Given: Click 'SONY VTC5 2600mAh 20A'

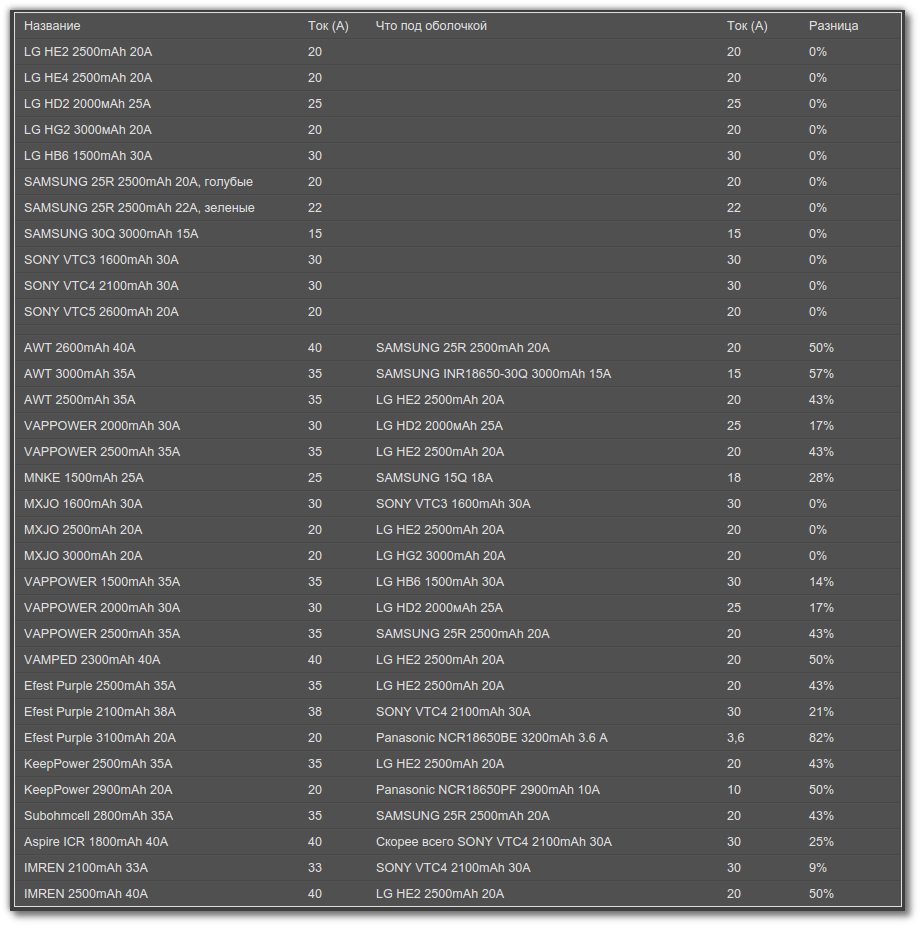Looking at the screenshot, I should [x=101, y=312].
